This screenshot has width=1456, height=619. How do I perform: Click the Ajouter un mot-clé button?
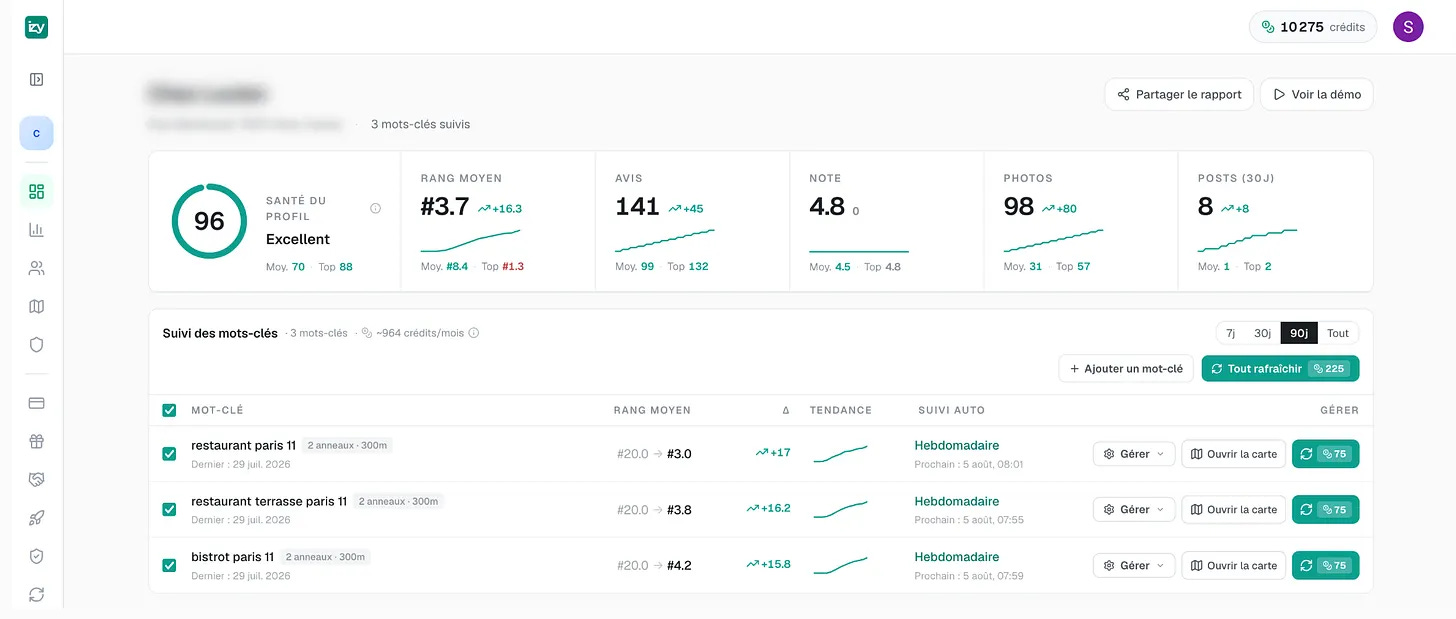1126,369
